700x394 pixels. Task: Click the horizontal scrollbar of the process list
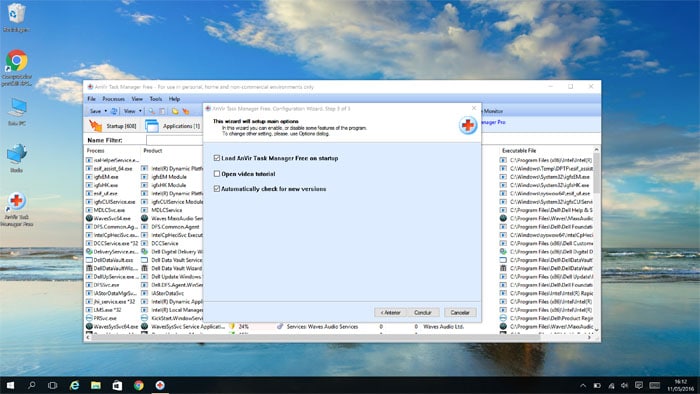click(x=315, y=338)
